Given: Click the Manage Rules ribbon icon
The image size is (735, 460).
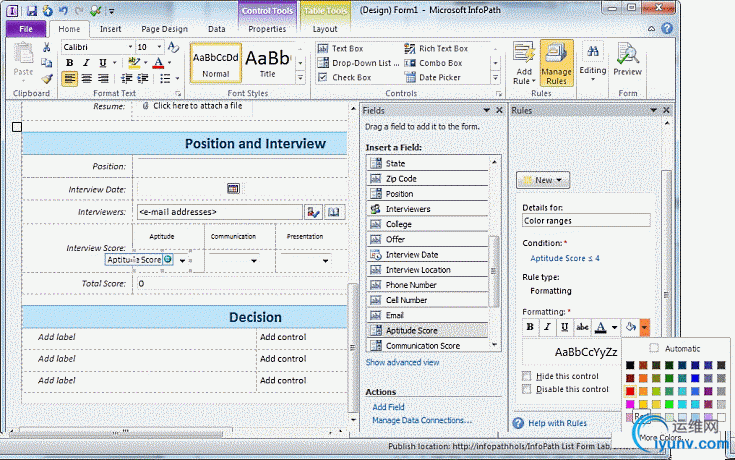Looking at the screenshot, I should (x=556, y=67).
